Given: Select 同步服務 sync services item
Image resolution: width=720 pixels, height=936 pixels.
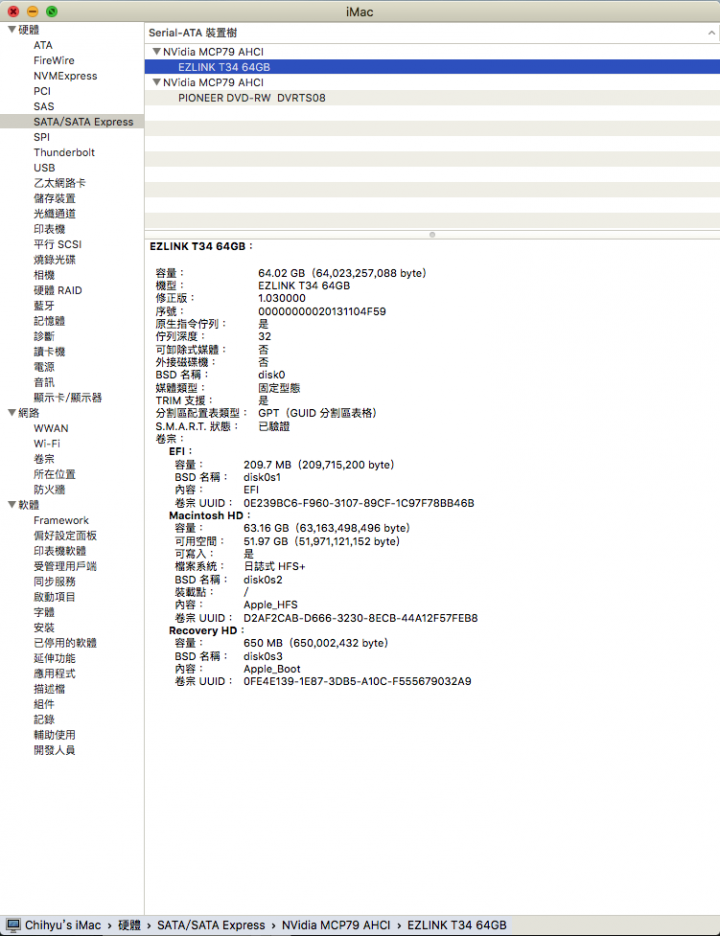Looking at the screenshot, I should pos(54,581).
